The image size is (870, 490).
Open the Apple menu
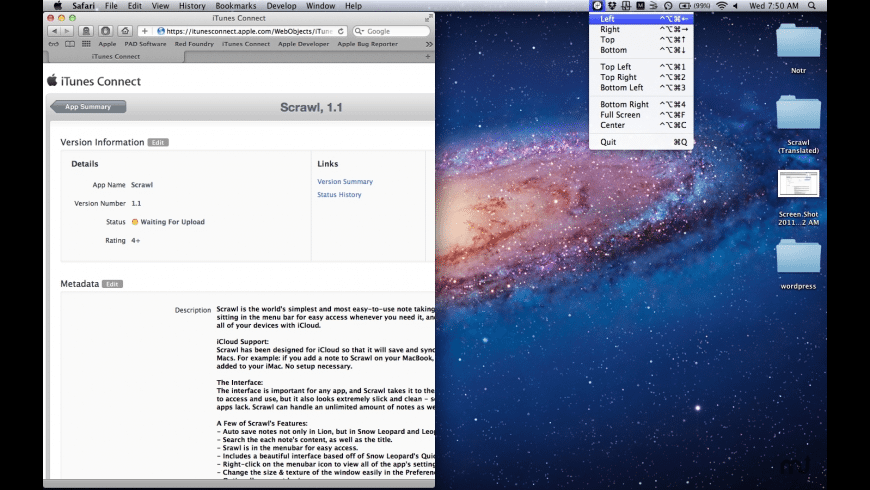coord(58,6)
